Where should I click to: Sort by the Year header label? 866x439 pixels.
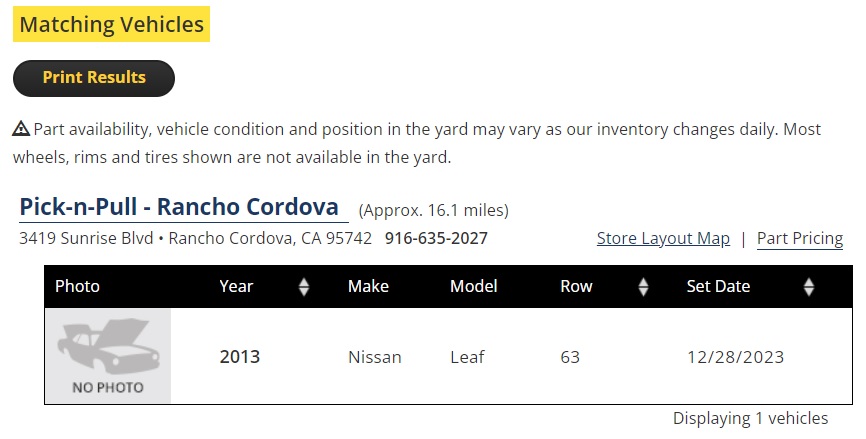click(236, 287)
